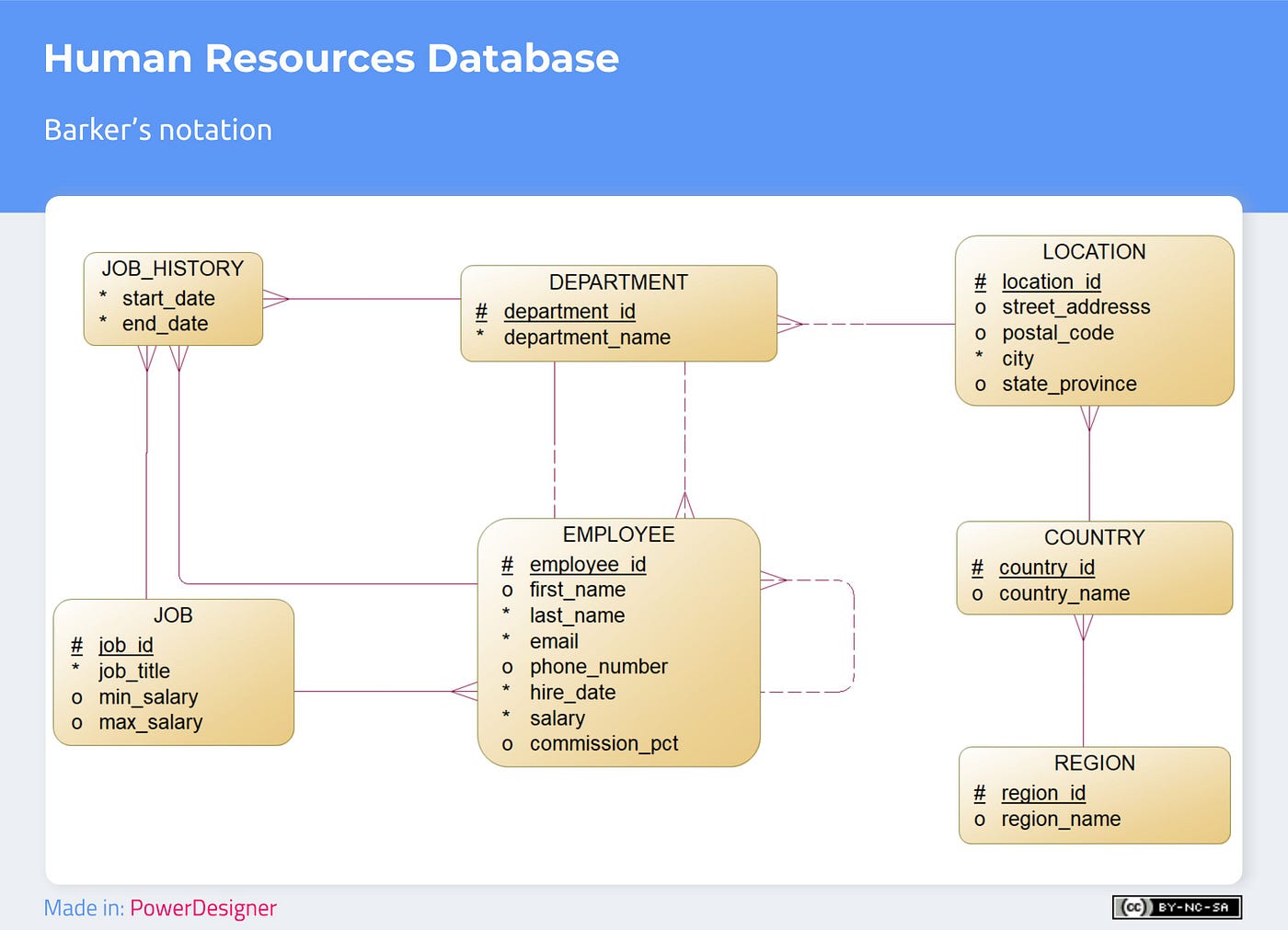Select the LOCATION entity box
This screenshot has width=1288, height=930.
pyautogui.click(x=1093, y=317)
